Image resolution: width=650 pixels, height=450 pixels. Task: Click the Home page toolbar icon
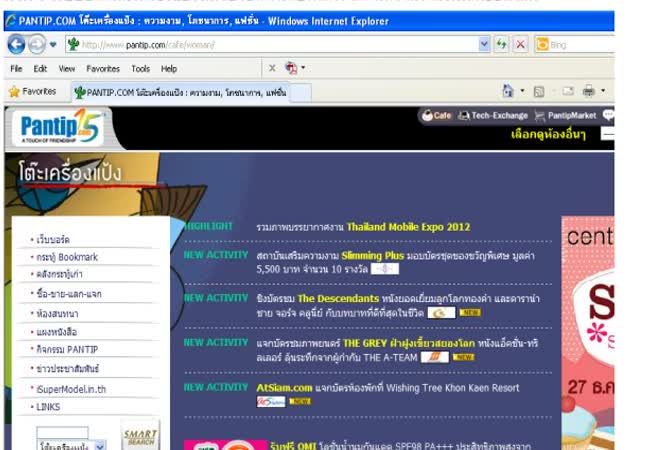pos(508,91)
